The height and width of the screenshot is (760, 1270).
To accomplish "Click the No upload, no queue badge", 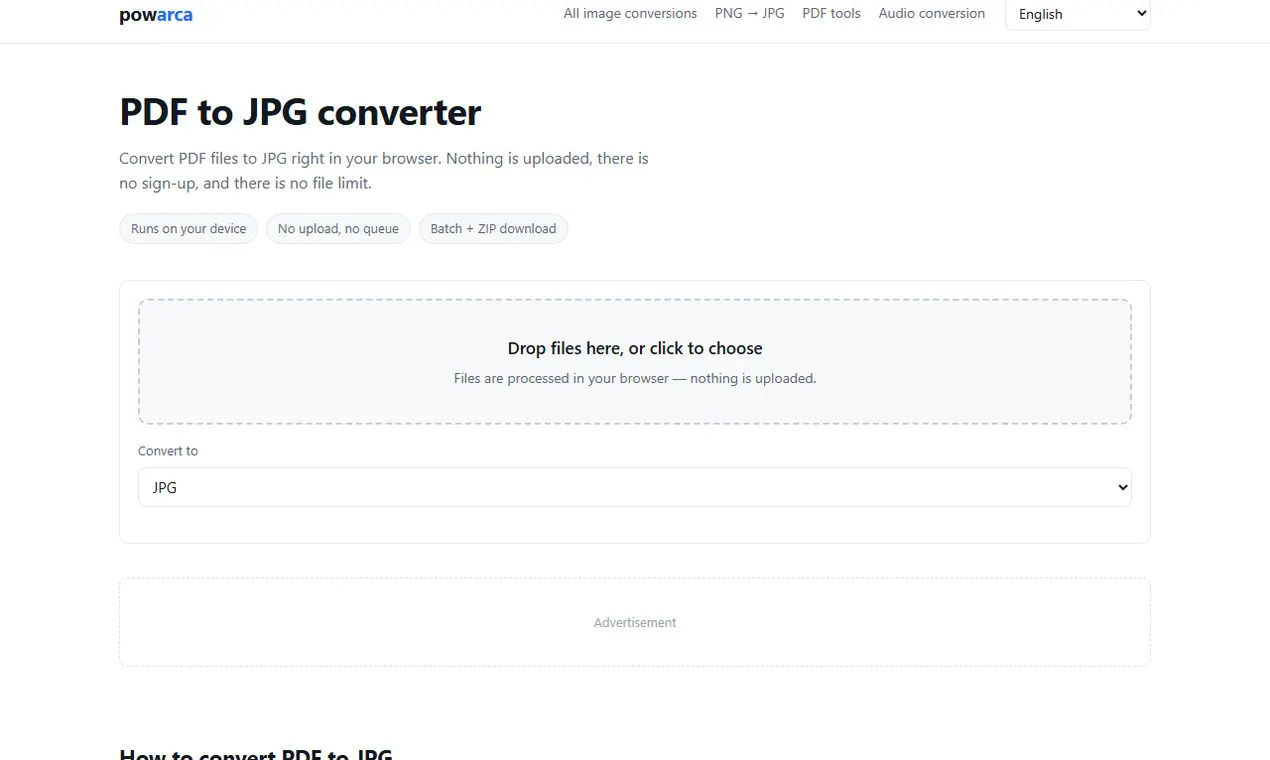I will click(338, 229).
